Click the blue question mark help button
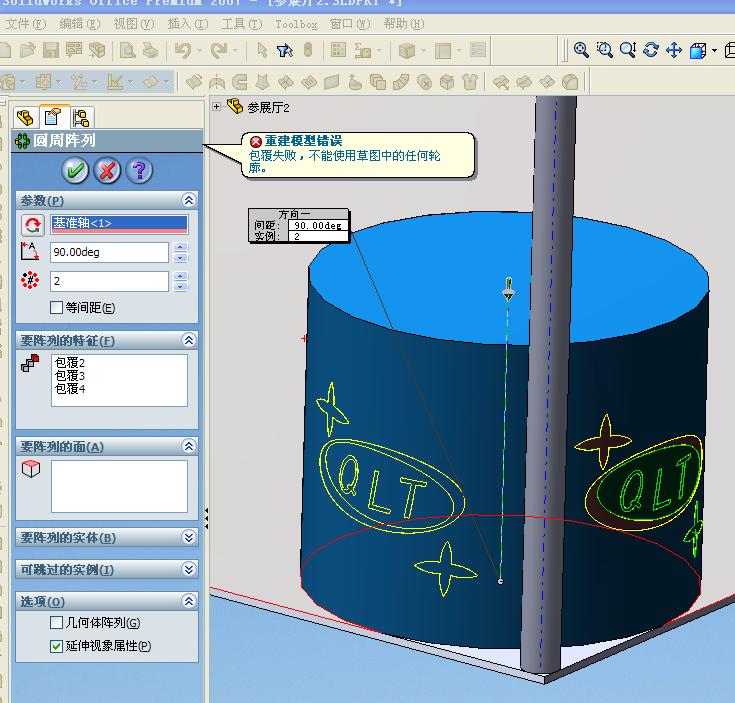Screen dimensions: 735x703 pos(139,170)
